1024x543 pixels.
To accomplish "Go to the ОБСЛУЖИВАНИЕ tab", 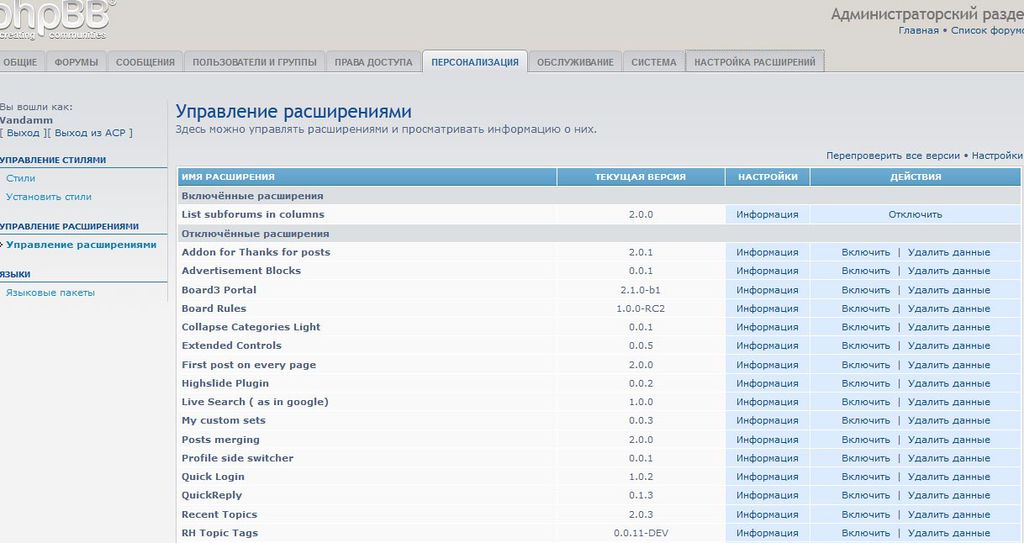I will [x=575, y=62].
